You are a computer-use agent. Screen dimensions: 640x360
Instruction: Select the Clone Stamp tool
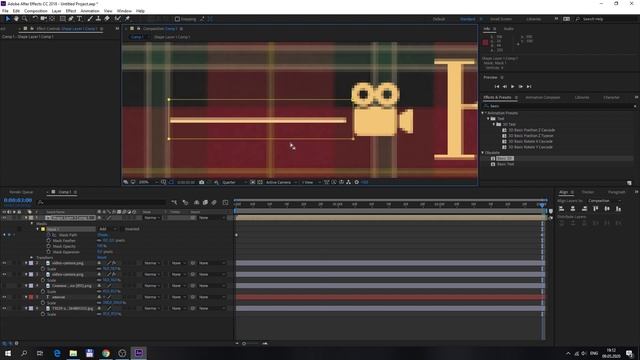pyautogui.click(x=98, y=19)
